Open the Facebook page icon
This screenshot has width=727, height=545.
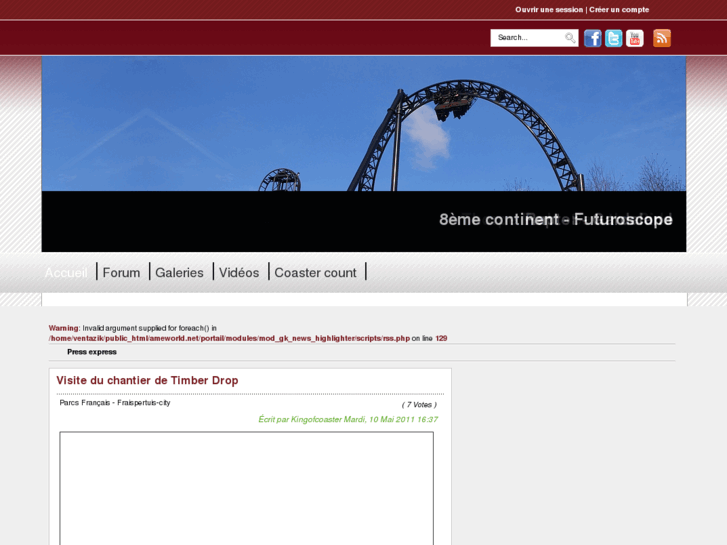(x=593, y=38)
